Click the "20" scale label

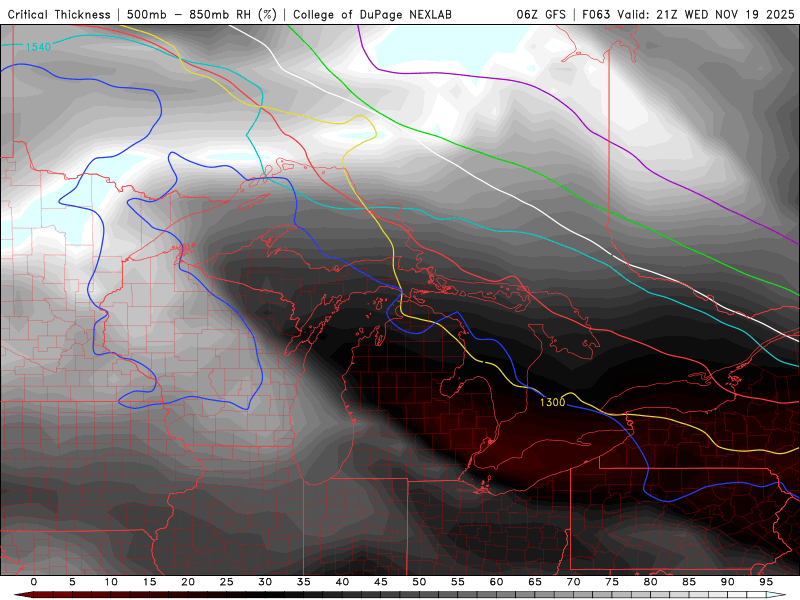(x=188, y=582)
